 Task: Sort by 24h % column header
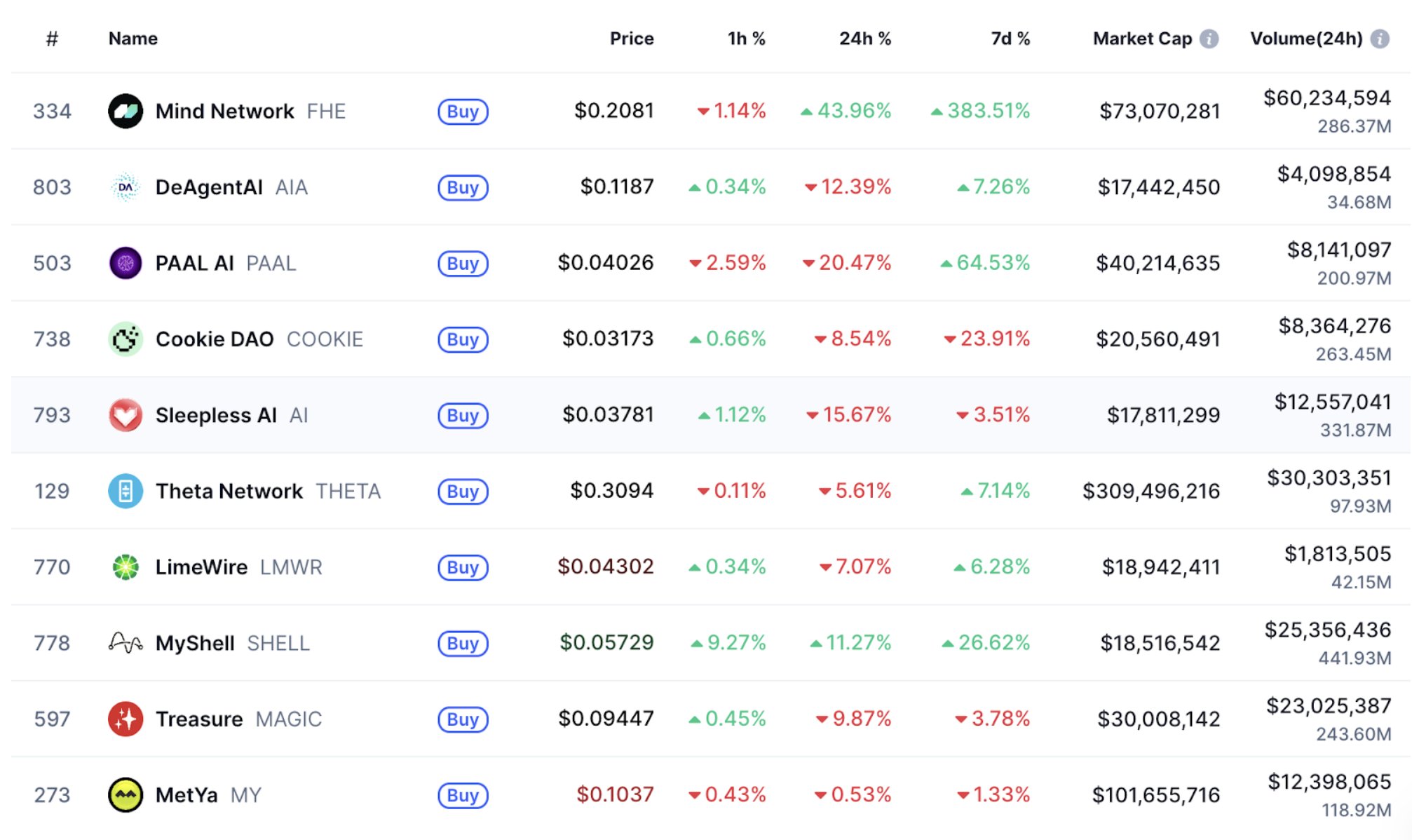click(864, 39)
